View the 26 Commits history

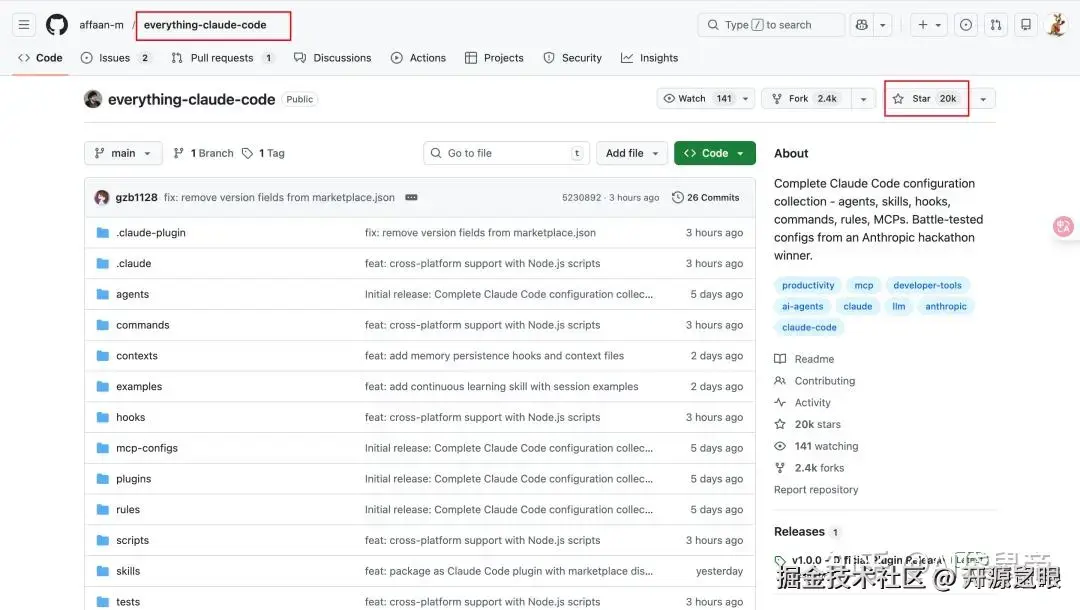tap(706, 198)
